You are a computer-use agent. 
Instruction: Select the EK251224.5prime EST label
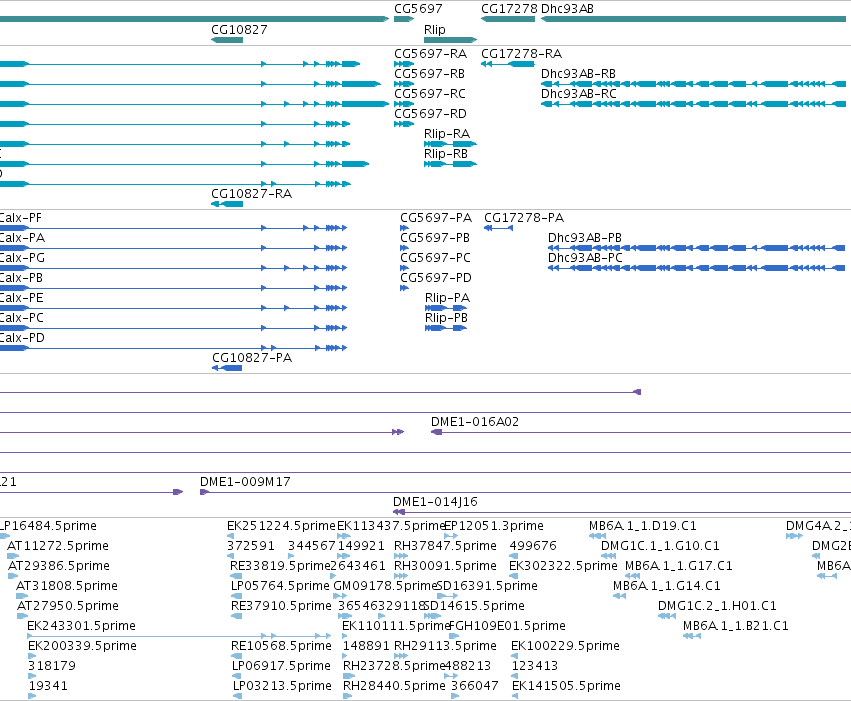pyautogui.click(x=281, y=526)
